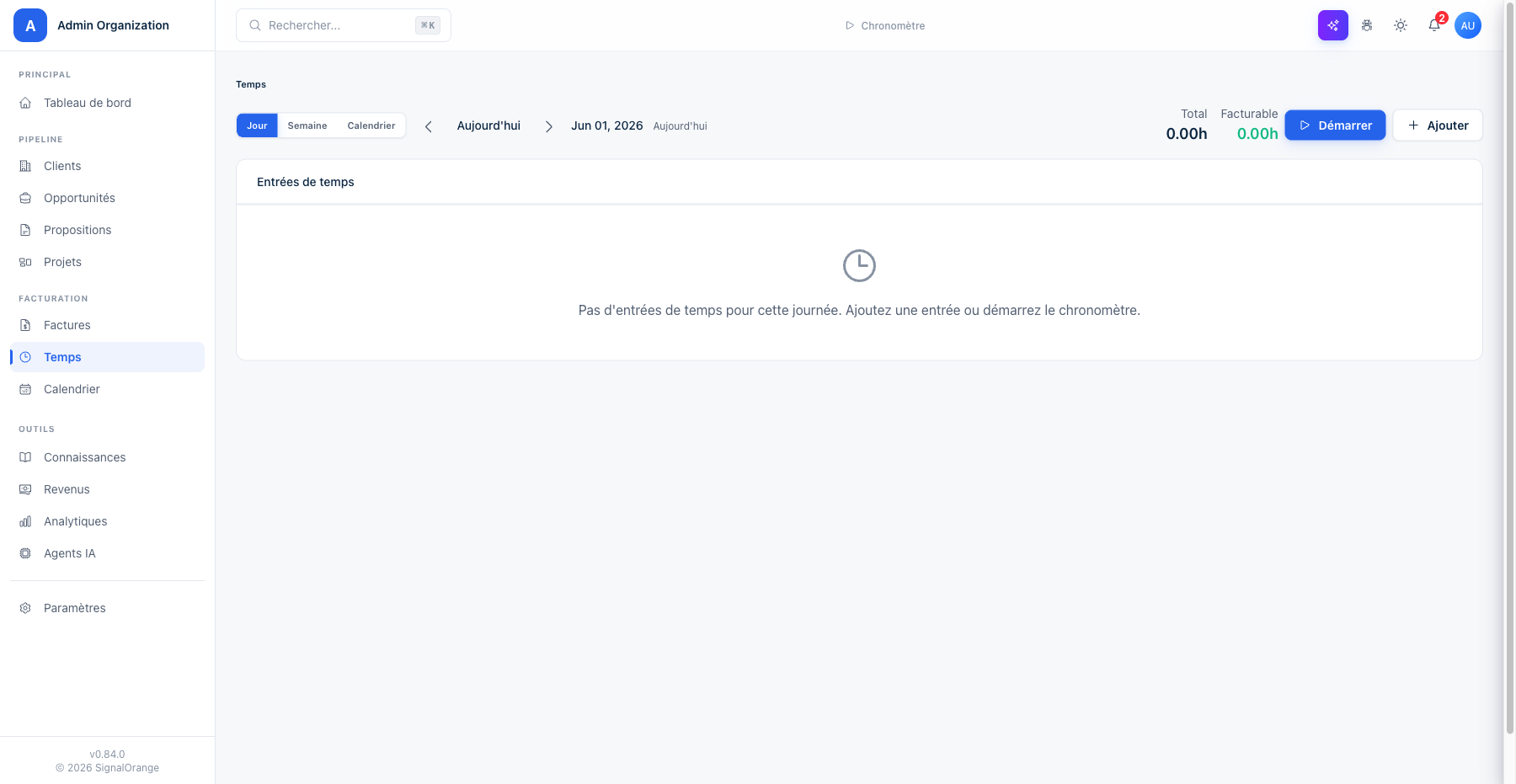Open Factures in sidebar
Image resolution: width=1516 pixels, height=784 pixels.
(107, 325)
